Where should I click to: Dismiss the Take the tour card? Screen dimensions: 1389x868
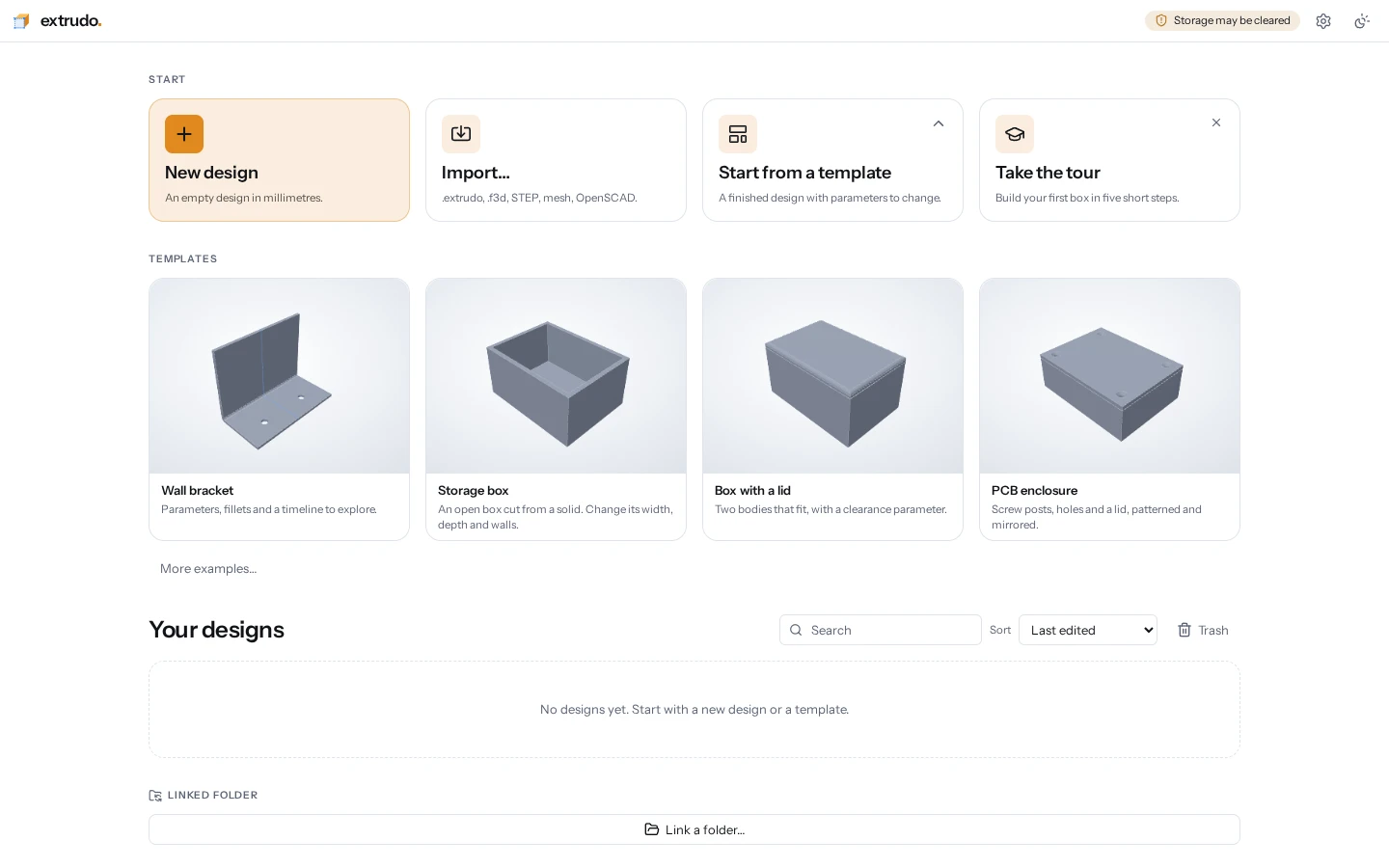[x=1216, y=122]
